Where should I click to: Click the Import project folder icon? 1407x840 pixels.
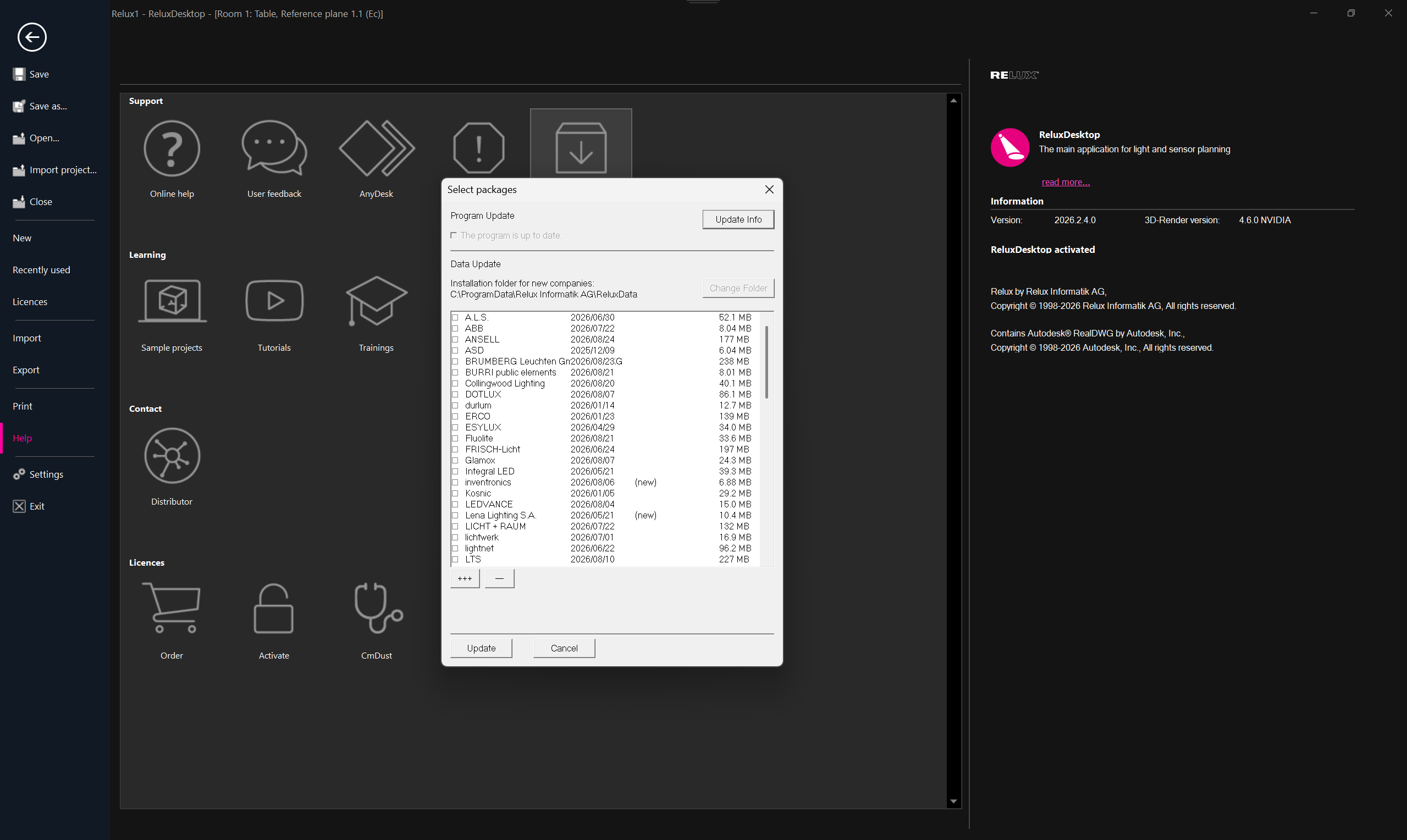(x=19, y=170)
